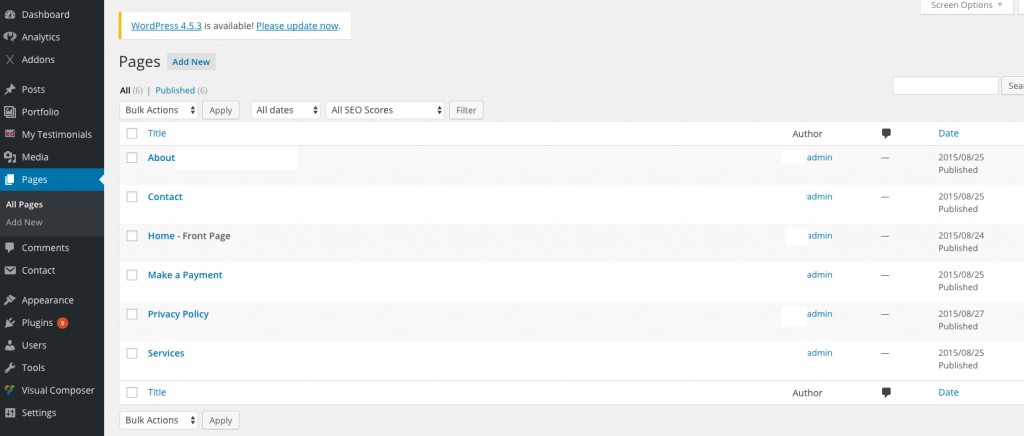
Task: Open Media library icon in sidebar
Action: [x=10, y=157]
